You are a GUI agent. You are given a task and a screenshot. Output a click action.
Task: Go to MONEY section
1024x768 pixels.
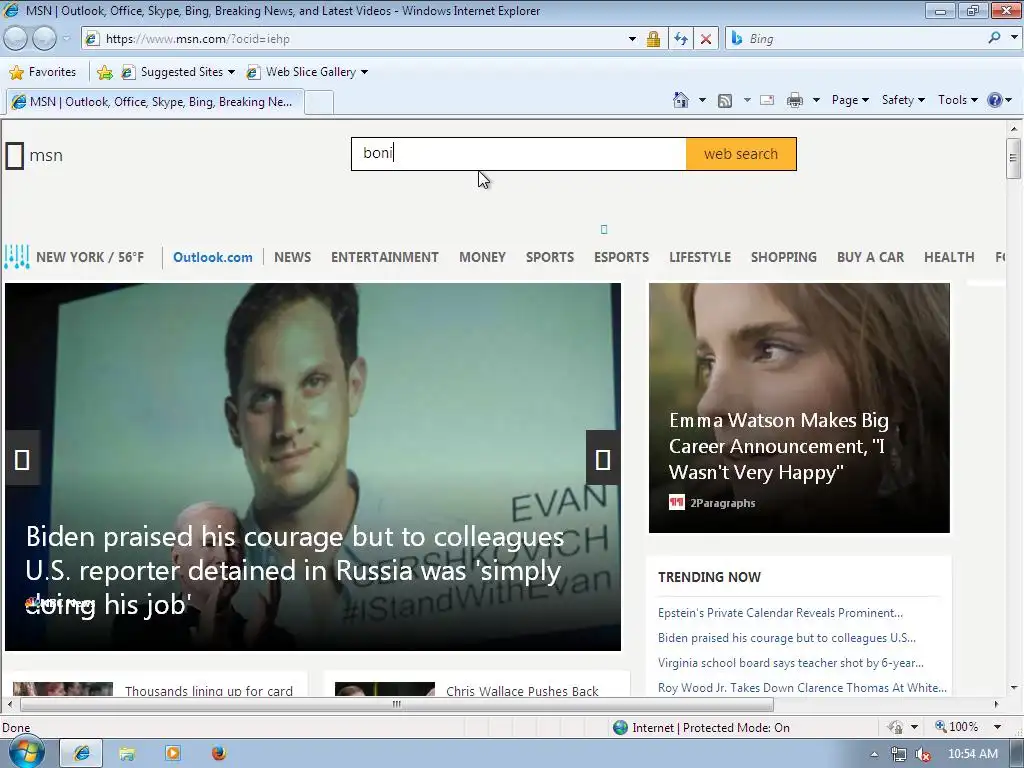point(482,257)
